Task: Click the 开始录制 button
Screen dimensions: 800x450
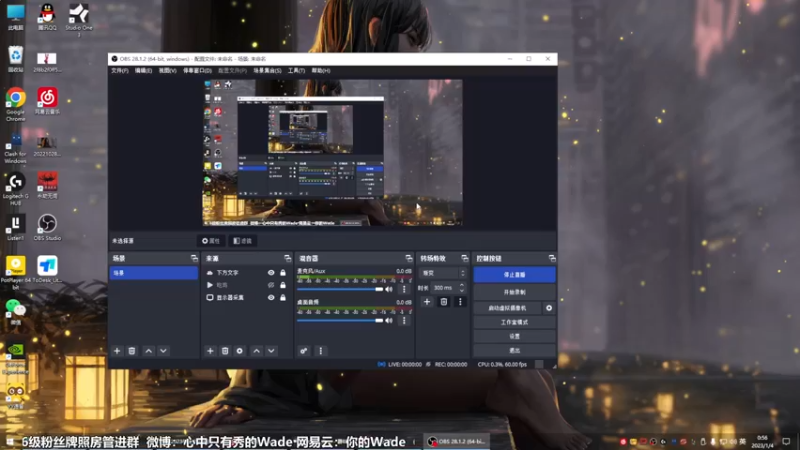Action: [514, 292]
